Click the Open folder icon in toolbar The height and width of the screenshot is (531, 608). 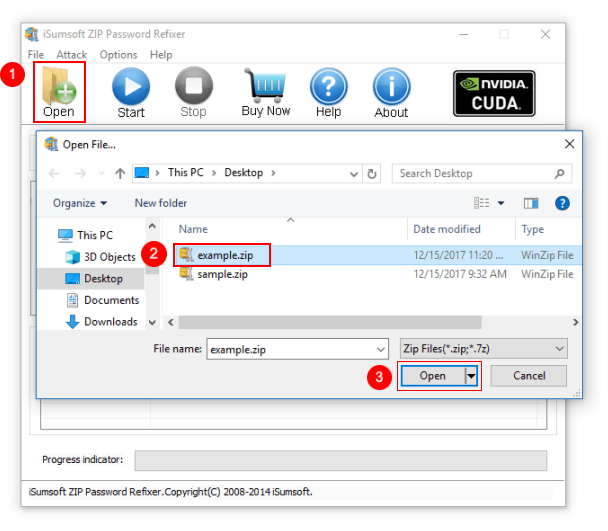59,92
